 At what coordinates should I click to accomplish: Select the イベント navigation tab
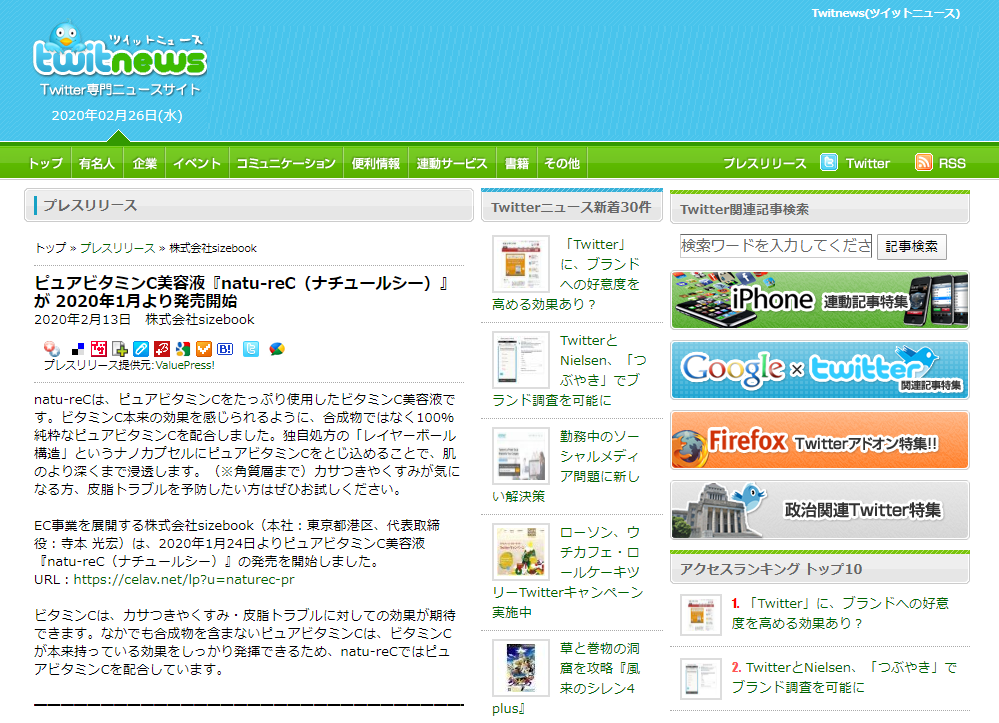[x=196, y=164]
